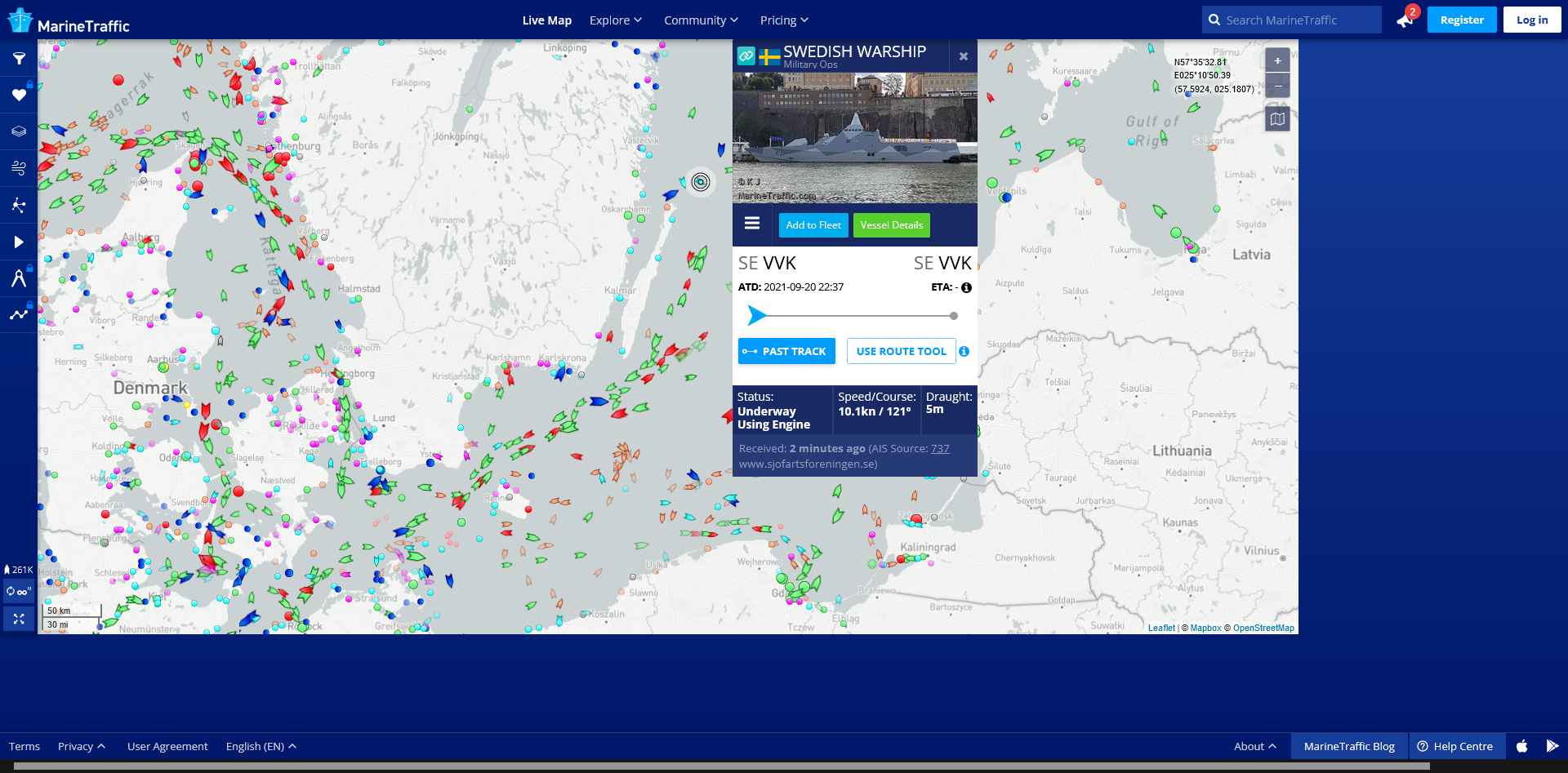Expand the Pricing dropdown menu

[x=784, y=20]
